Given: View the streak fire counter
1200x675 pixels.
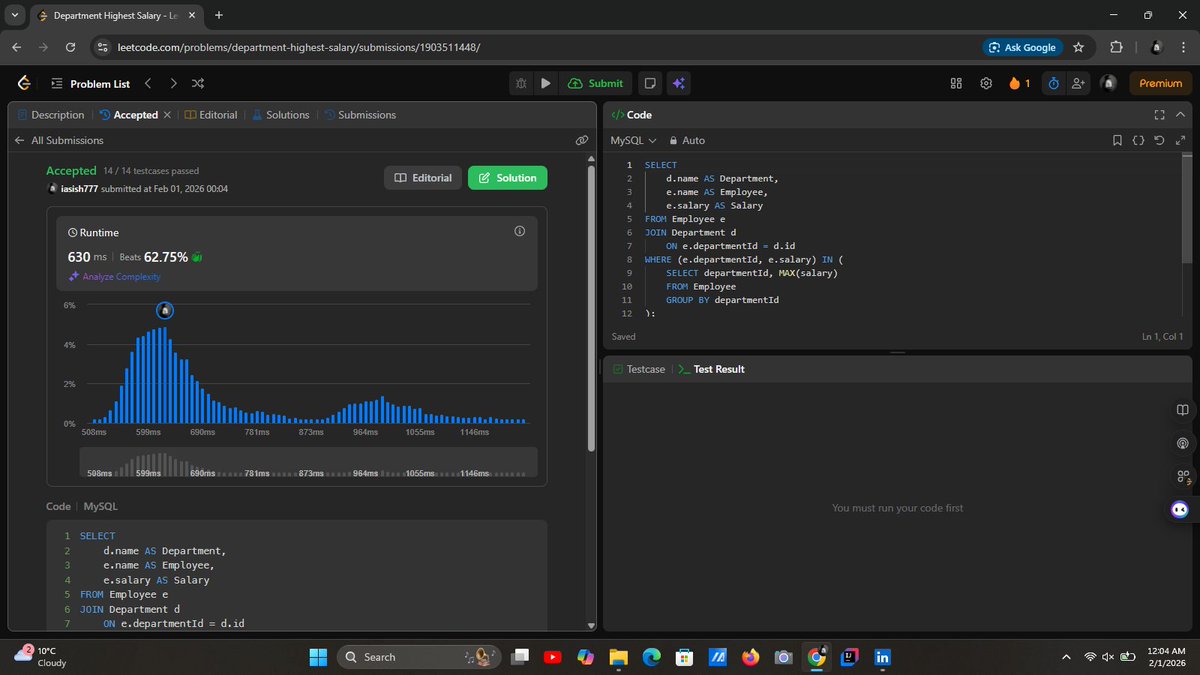Looking at the screenshot, I should 1019,84.
